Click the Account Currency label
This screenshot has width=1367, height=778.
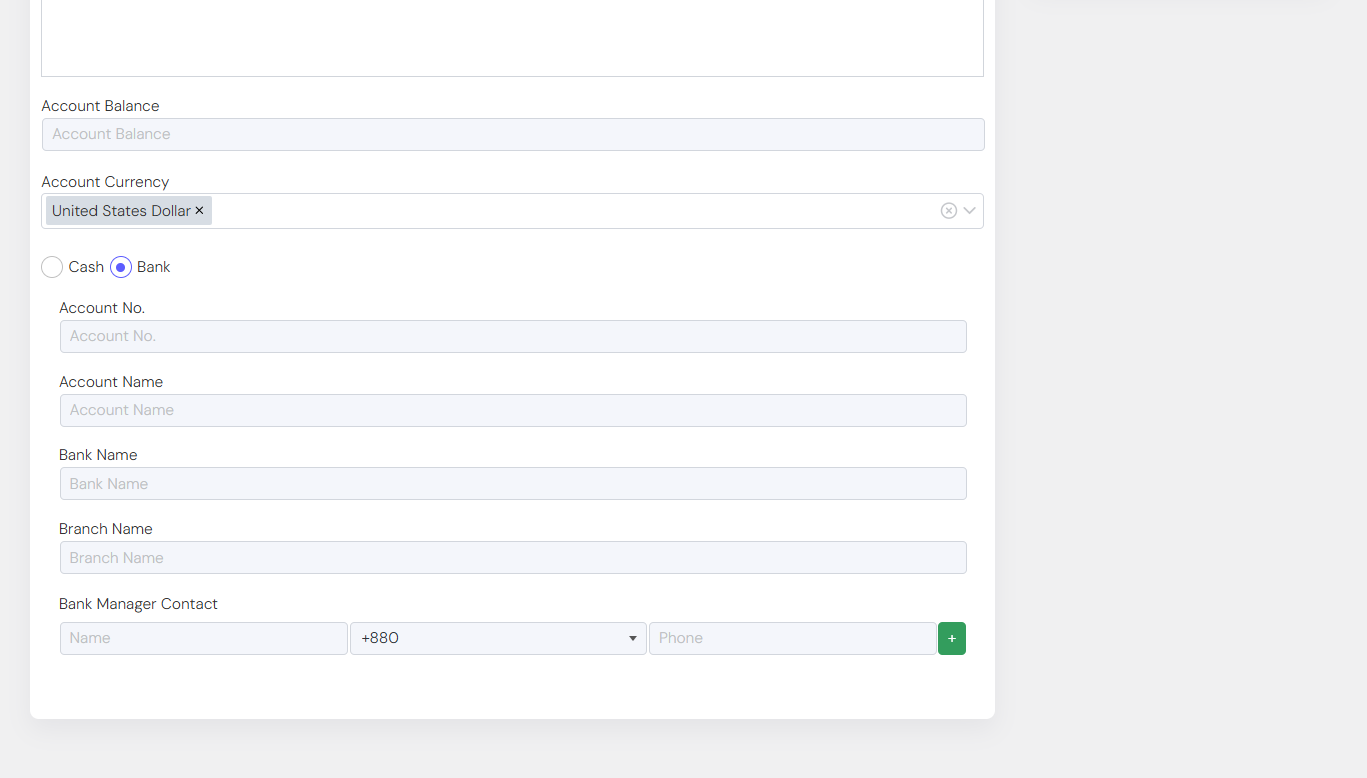[105, 182]
